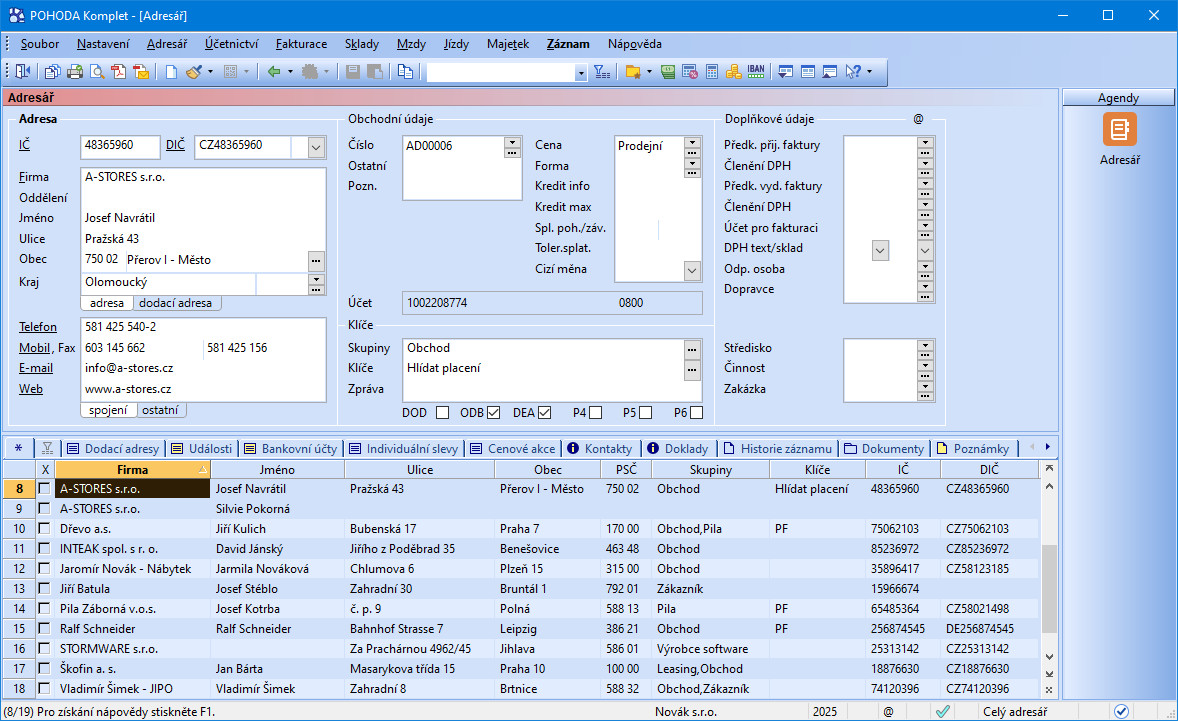Expand the DPH text/sklad dropdown
This screenshot has height=721, width=1178.
[x=880, y=250]
